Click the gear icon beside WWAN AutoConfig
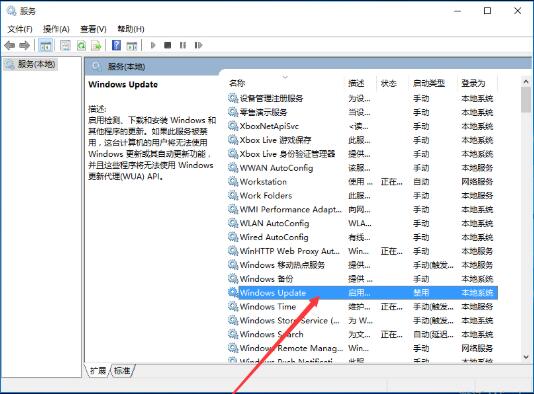This screenshot has height=394, width=534. coord(233,168)
